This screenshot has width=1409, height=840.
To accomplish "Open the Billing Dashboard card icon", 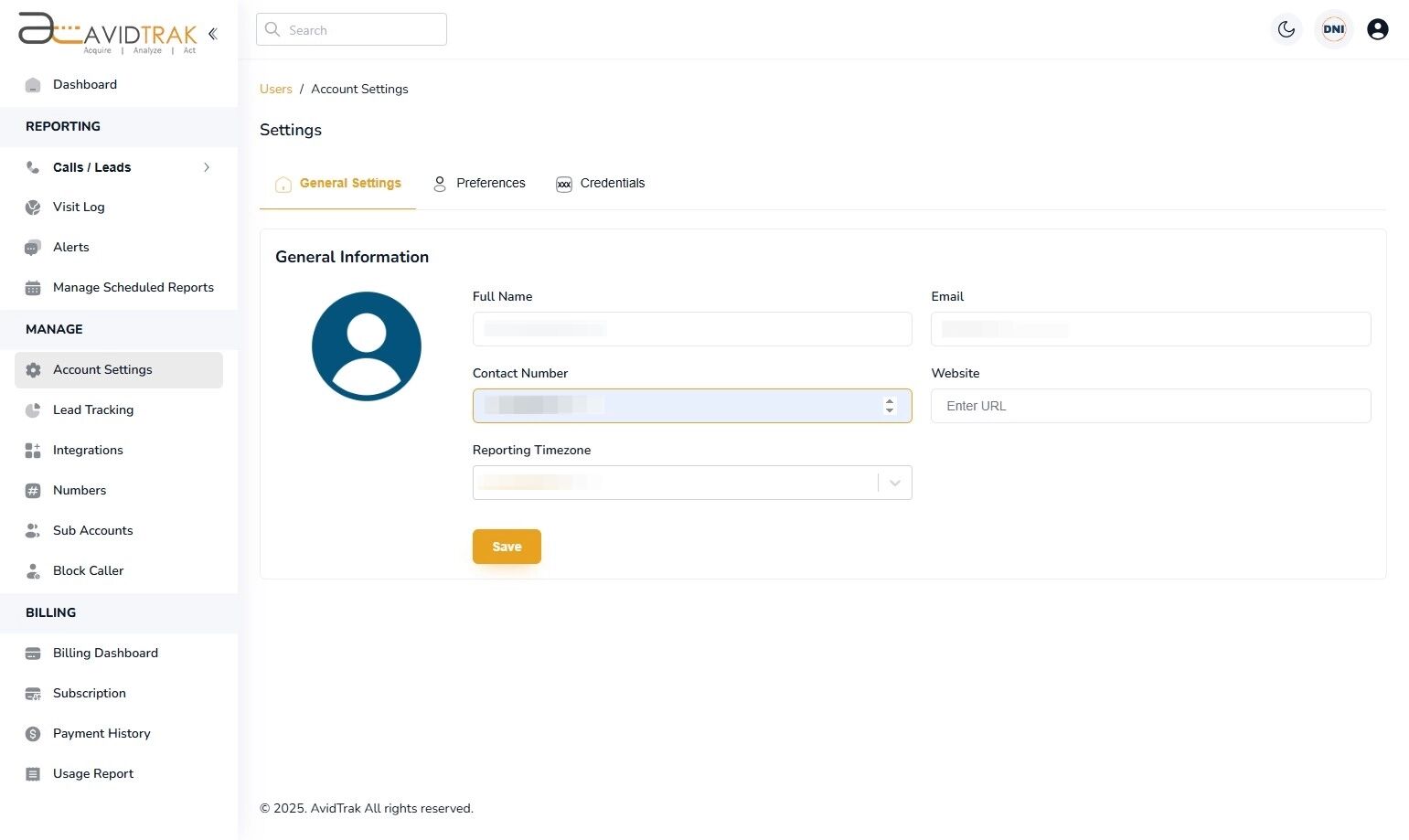I will 33,653.
